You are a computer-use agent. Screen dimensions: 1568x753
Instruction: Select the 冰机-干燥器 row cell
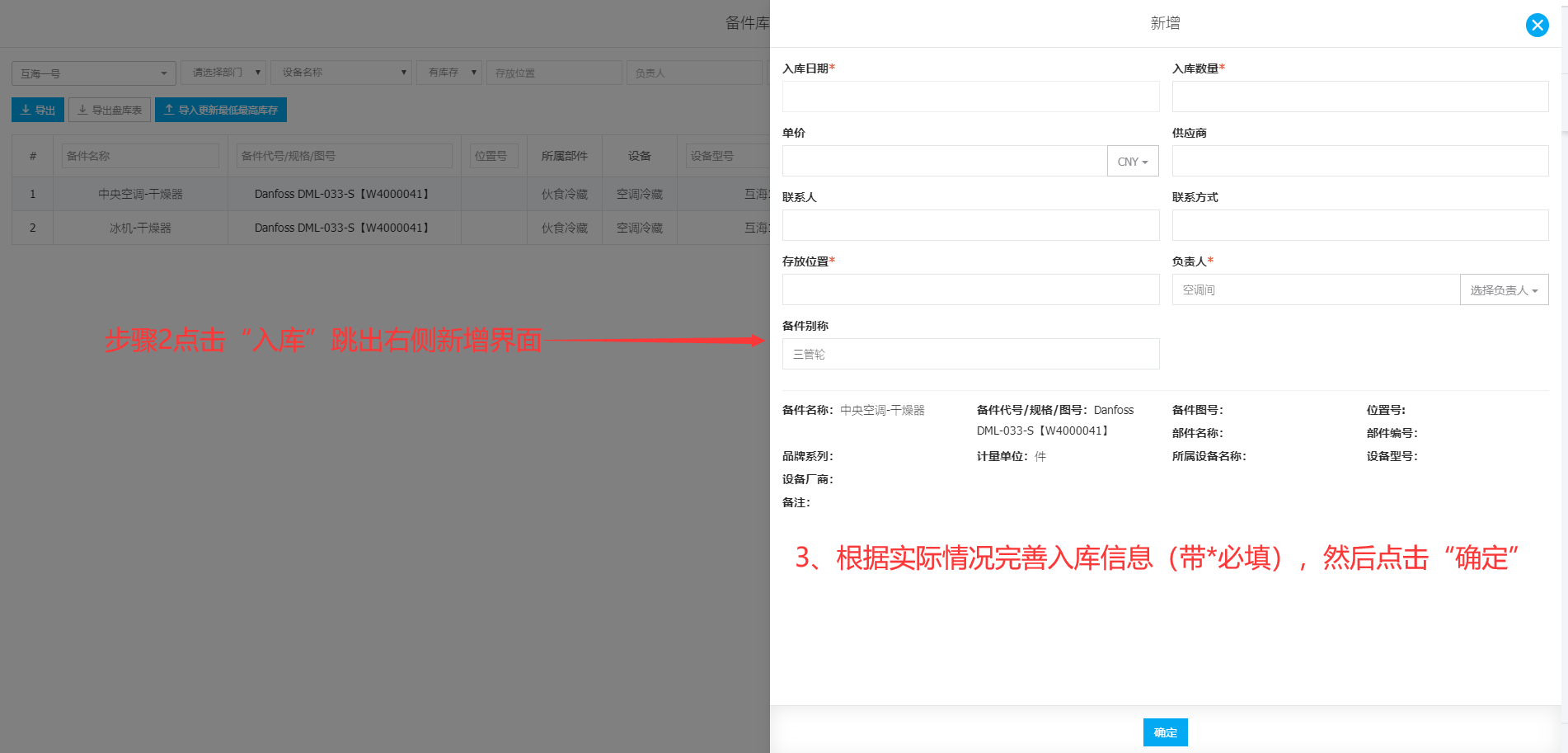point(140,228)
